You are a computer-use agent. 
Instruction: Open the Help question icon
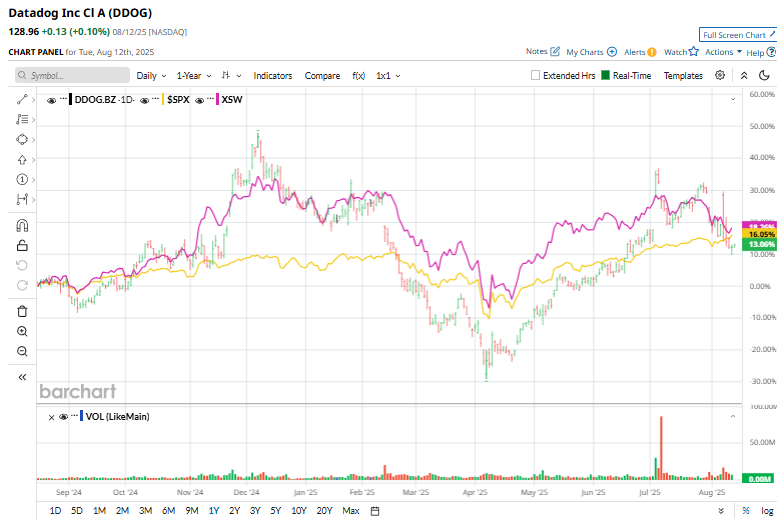click(771, 52)
